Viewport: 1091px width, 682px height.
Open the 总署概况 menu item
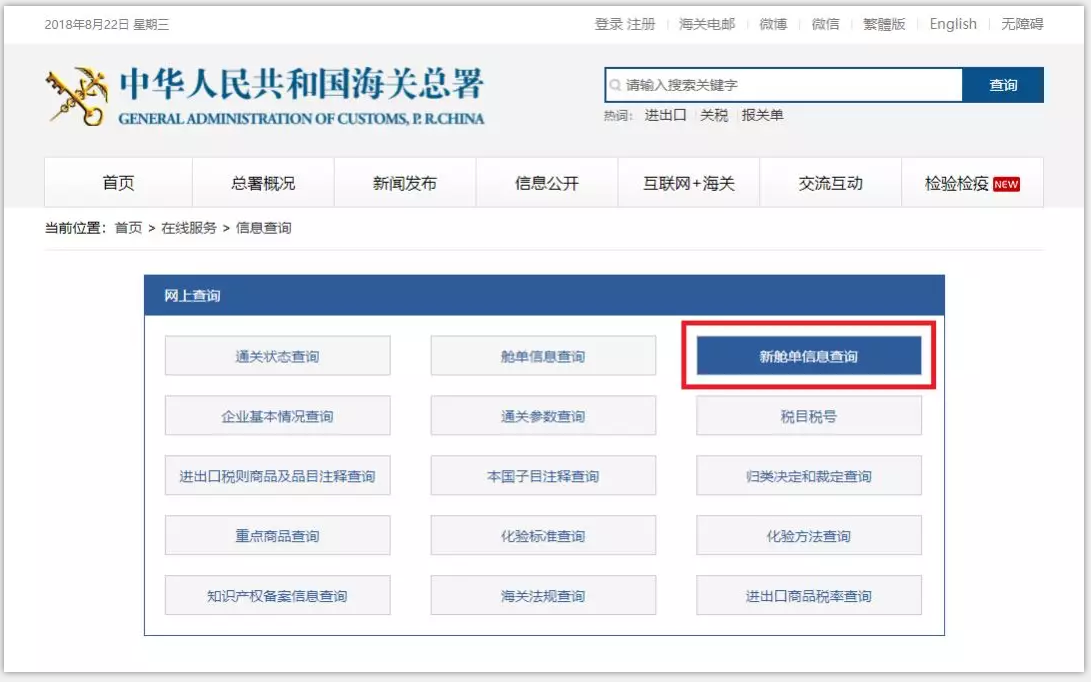[263, 183]
